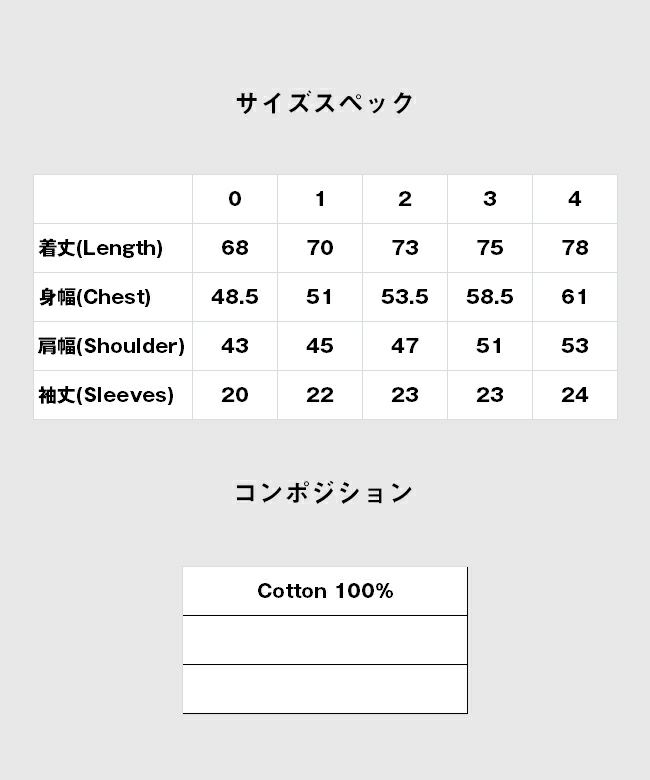Image resolution: width=650 pixels, height=780 pixels.
Task: Select size column header 0
Action: click(235, 199)
